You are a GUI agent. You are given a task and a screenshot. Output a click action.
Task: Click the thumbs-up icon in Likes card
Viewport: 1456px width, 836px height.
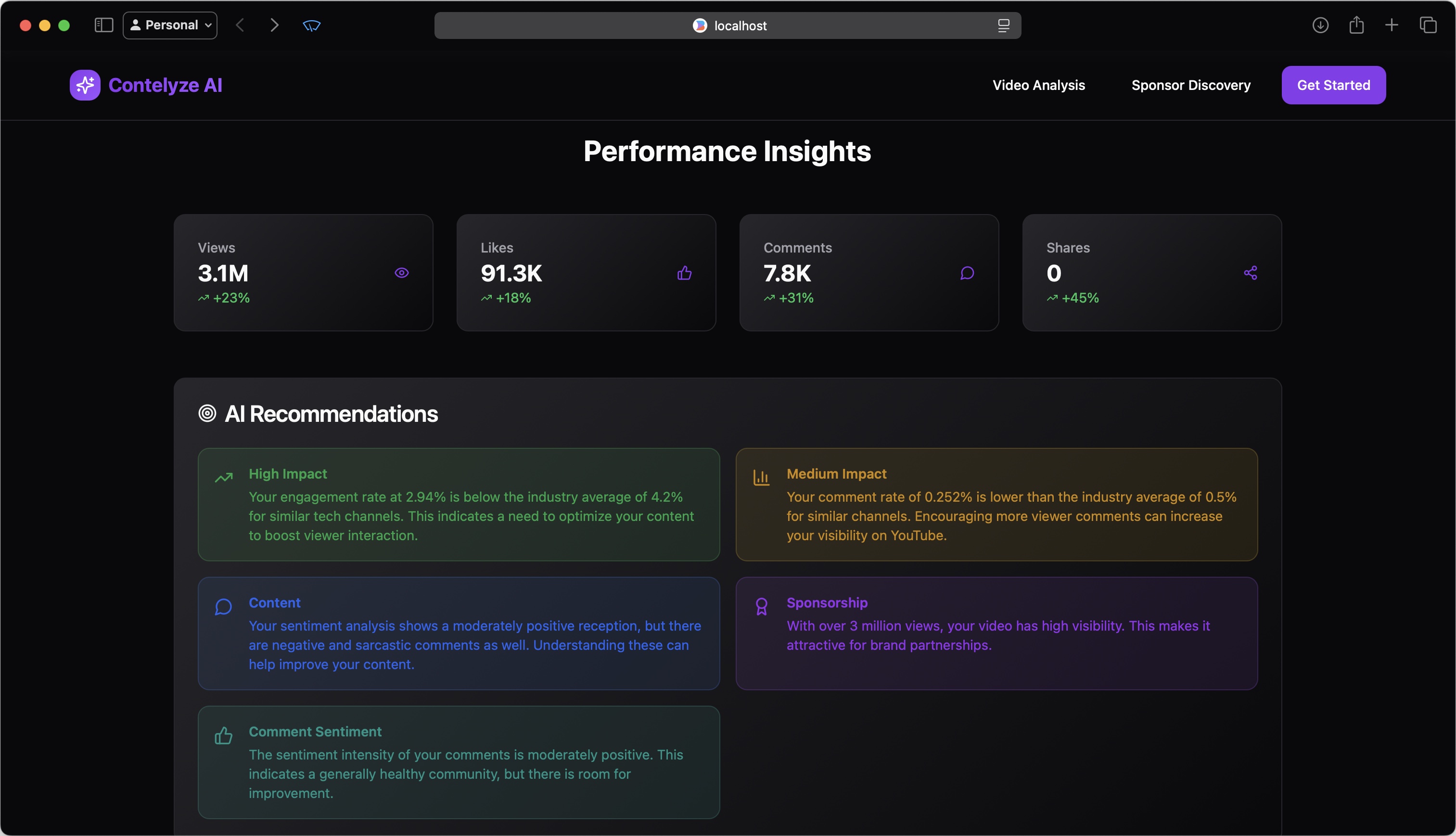click(684, 273)
